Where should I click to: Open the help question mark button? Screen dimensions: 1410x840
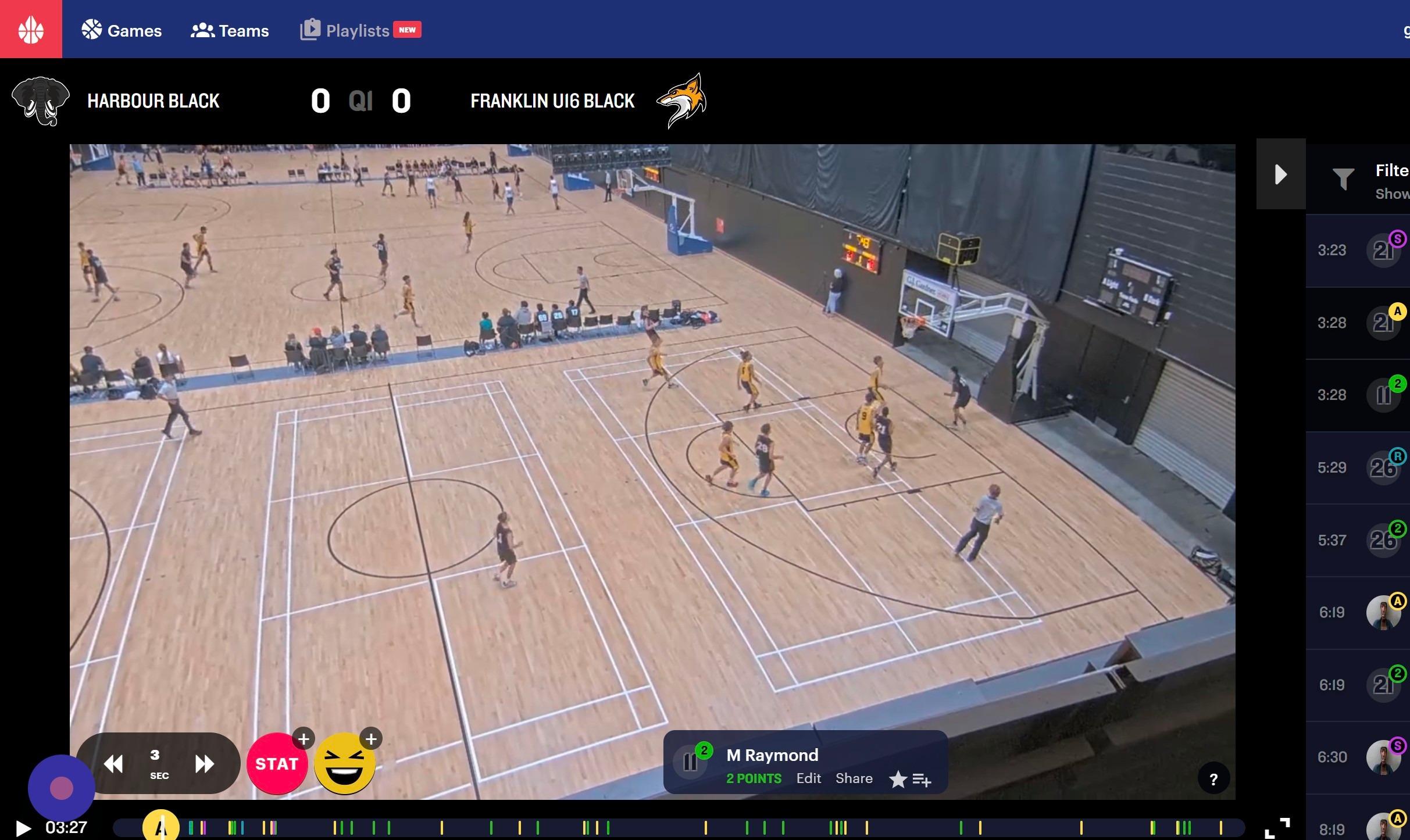click(1213, 779)
